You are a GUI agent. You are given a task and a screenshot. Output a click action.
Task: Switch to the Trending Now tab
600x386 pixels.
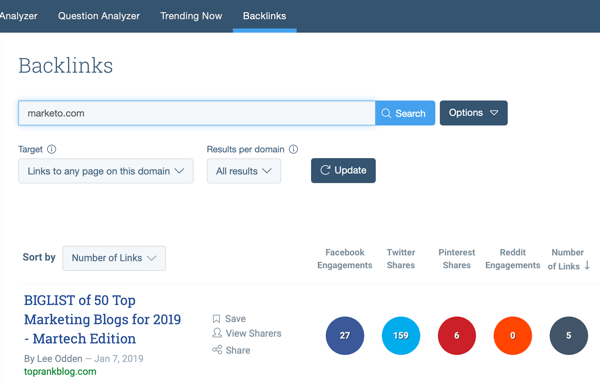(191, 16)
